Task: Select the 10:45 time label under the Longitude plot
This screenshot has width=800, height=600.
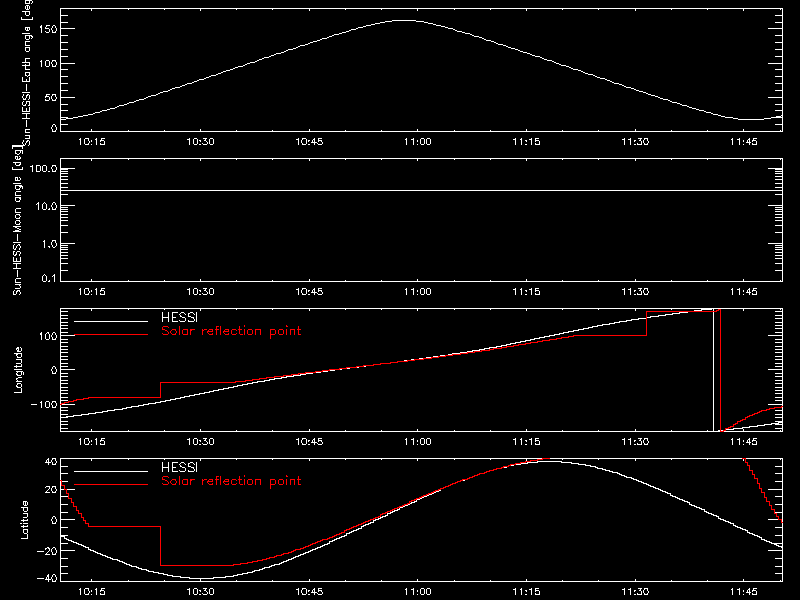Action: 309,442
